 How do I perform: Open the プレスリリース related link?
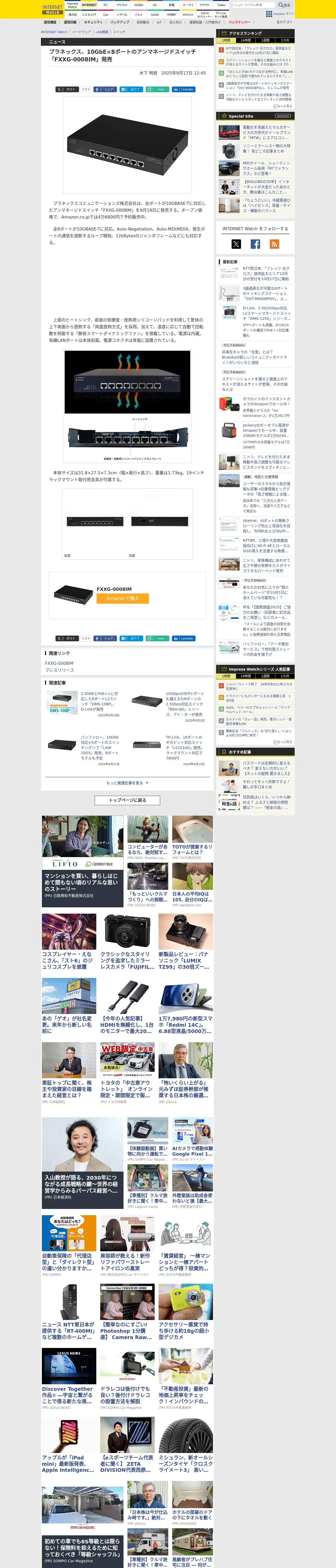(x=60, y=670)
